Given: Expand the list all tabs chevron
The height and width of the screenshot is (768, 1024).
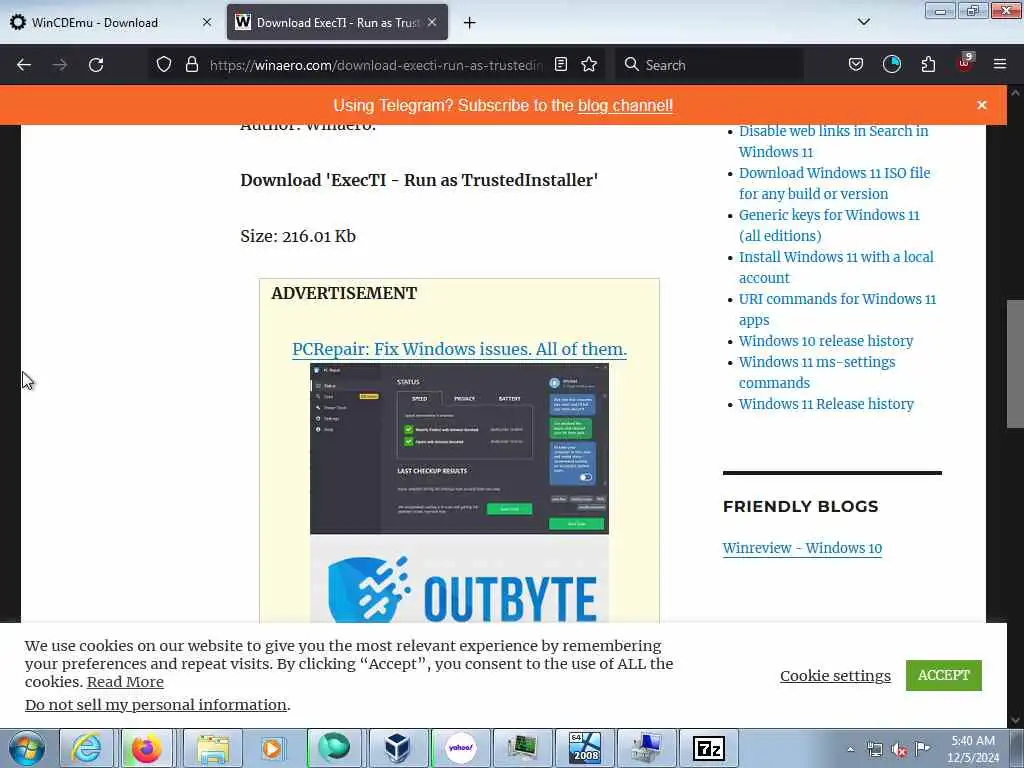Looking at the screenshot, I should (863, 22).
